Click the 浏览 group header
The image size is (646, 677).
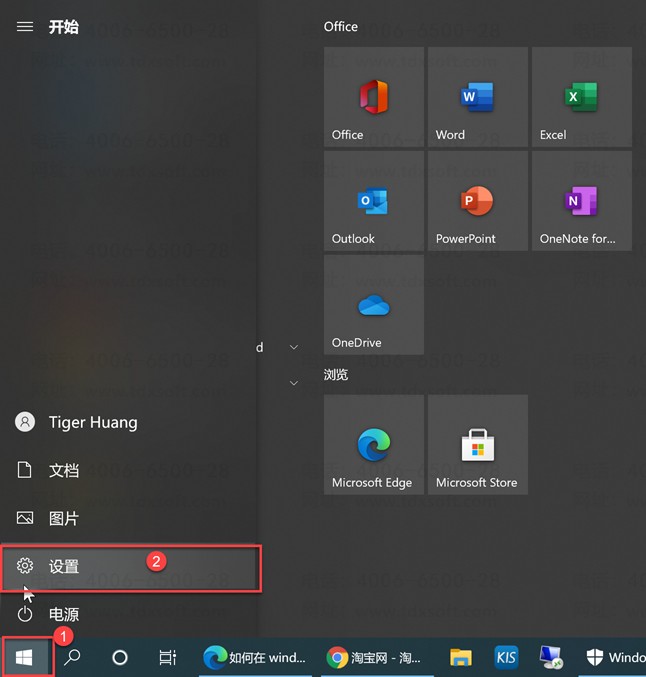pyautogui.click(x=336, y=374)
